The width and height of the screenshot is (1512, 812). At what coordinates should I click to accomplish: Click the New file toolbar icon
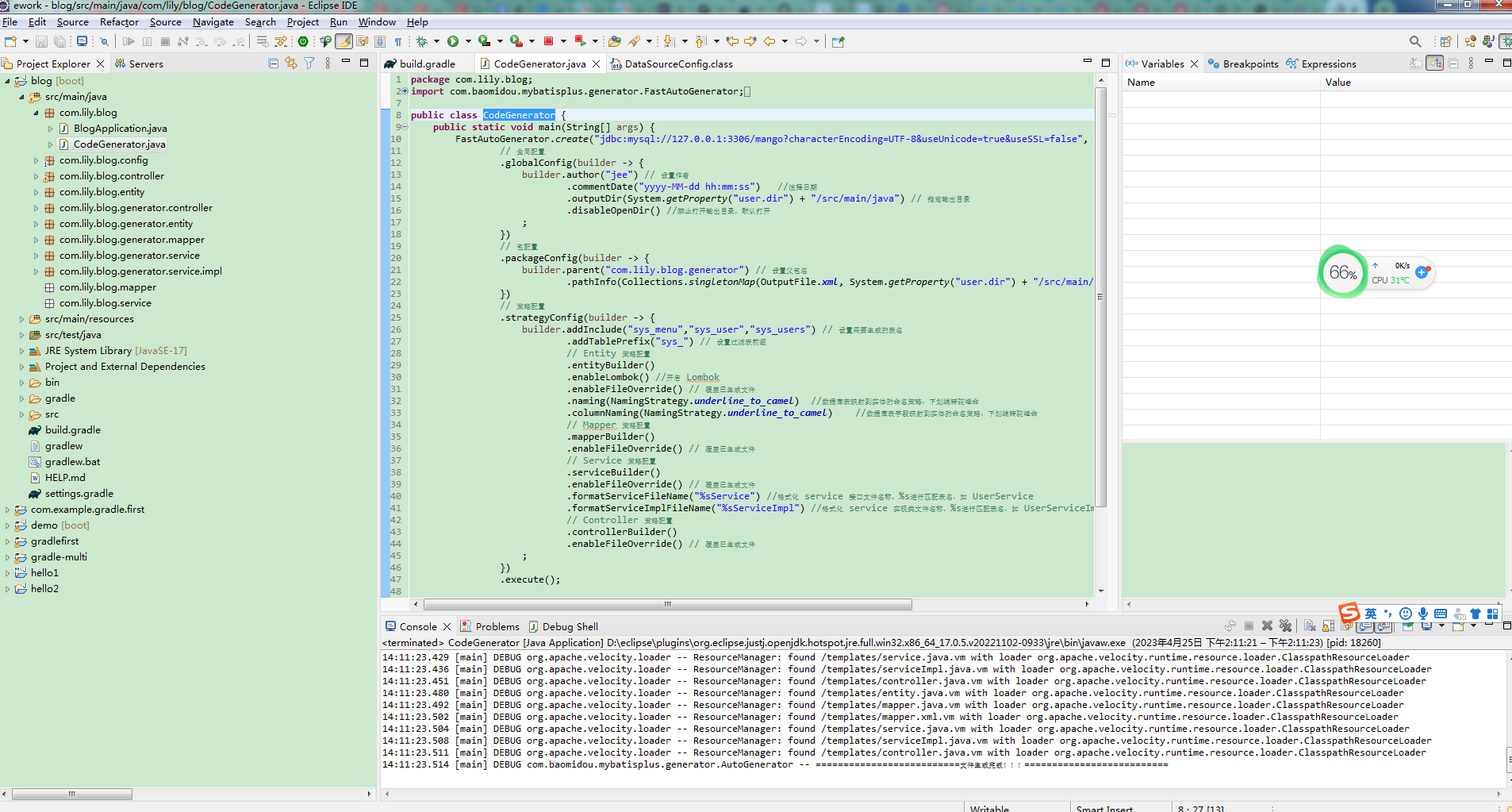pos(10,41)
